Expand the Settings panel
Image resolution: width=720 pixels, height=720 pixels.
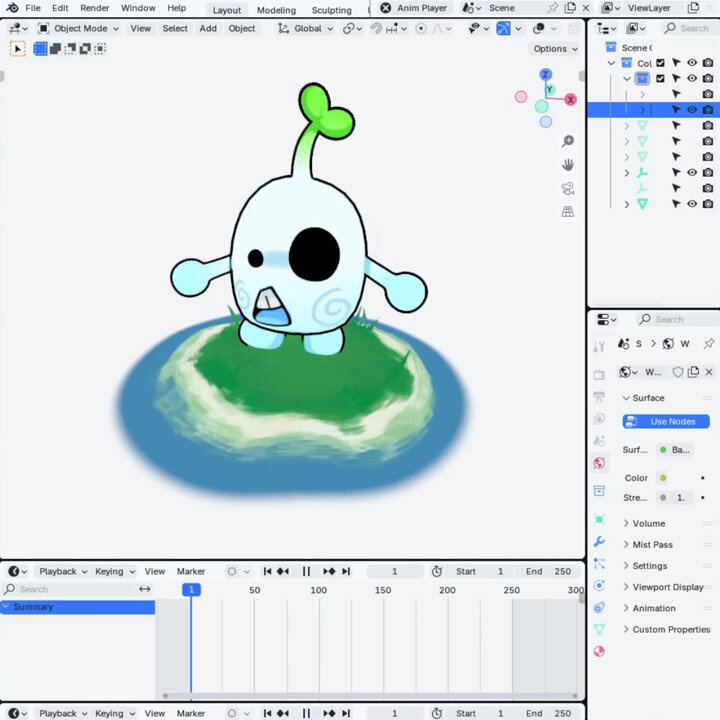[x=649, y=566]
